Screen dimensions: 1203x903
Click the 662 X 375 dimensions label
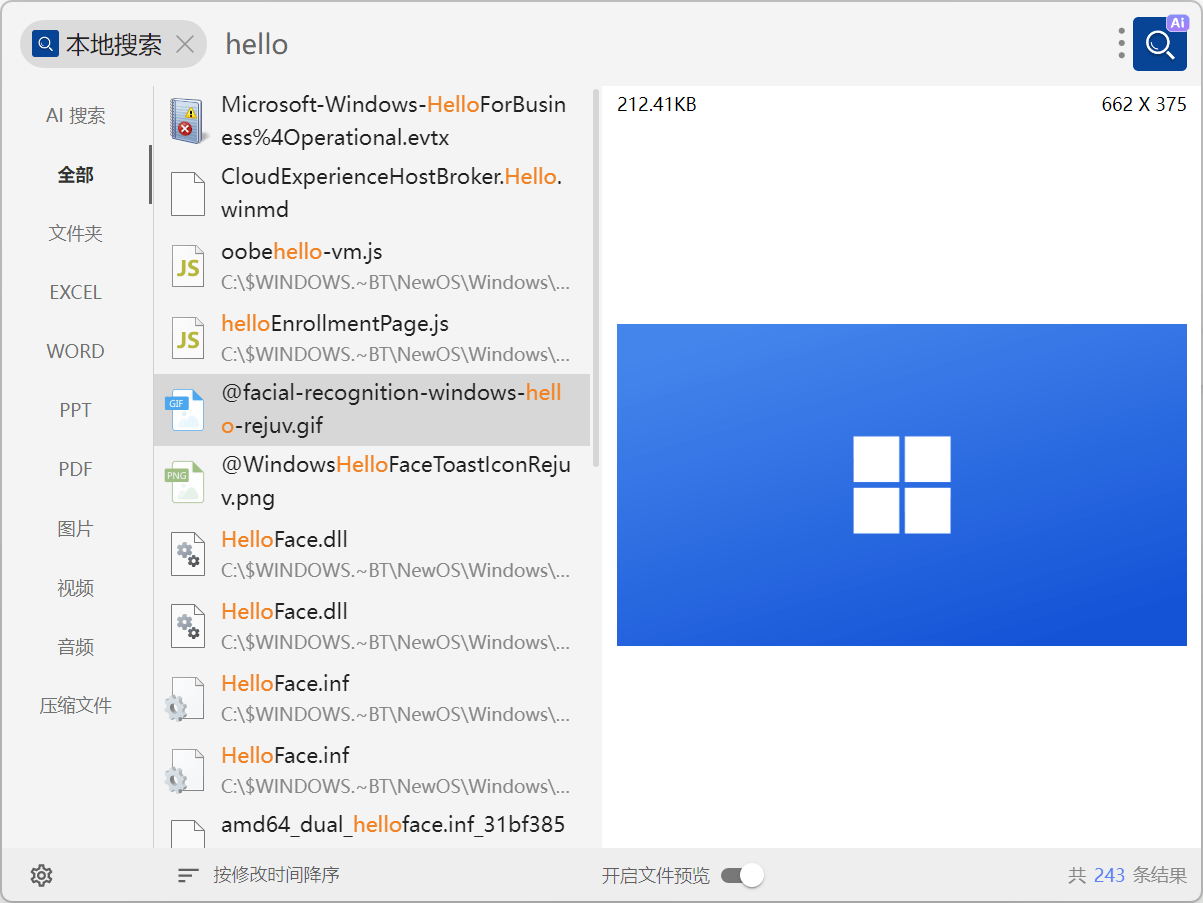pyautogui.click(x=1144, y=104)
